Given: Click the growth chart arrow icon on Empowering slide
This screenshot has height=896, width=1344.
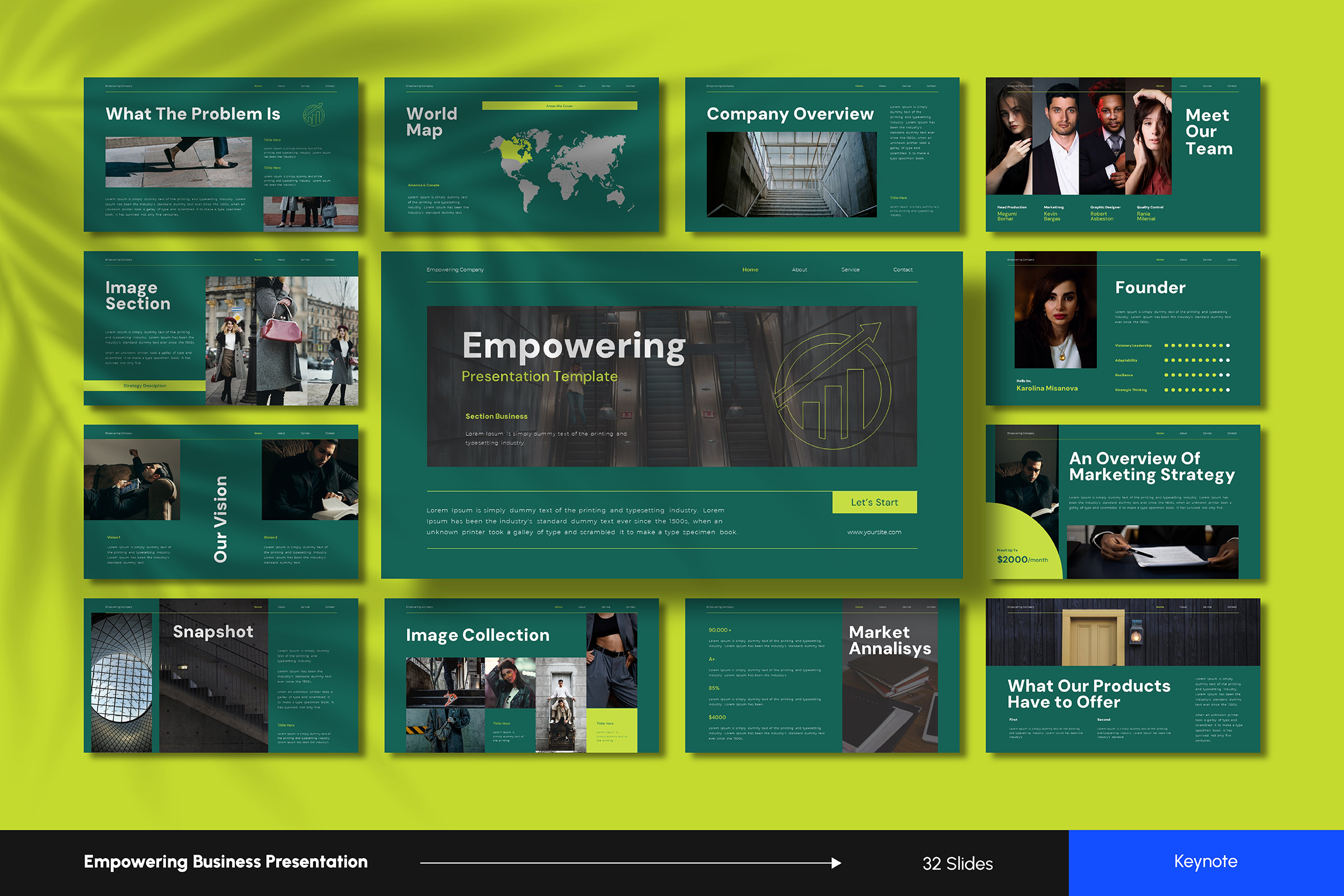Looking at the screenshot, I should coord(832,388).
